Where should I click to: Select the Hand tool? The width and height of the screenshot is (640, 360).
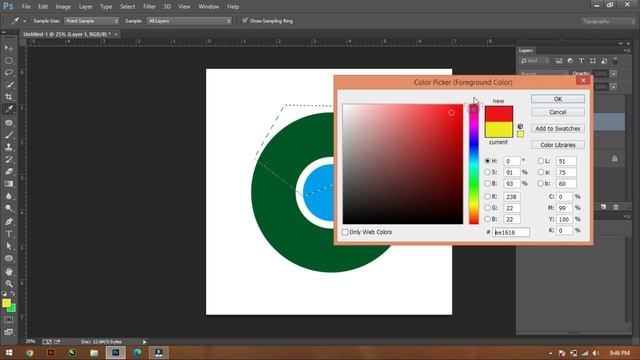[9, 272]
